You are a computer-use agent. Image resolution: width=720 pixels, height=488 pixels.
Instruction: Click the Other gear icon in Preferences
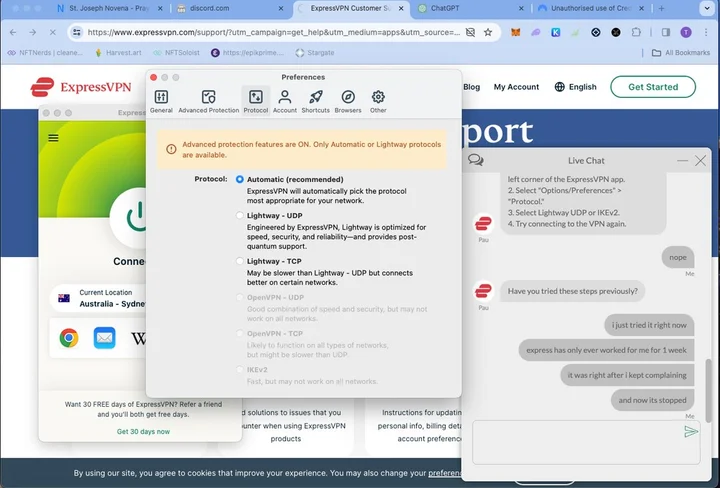click(x=378, y=100)
